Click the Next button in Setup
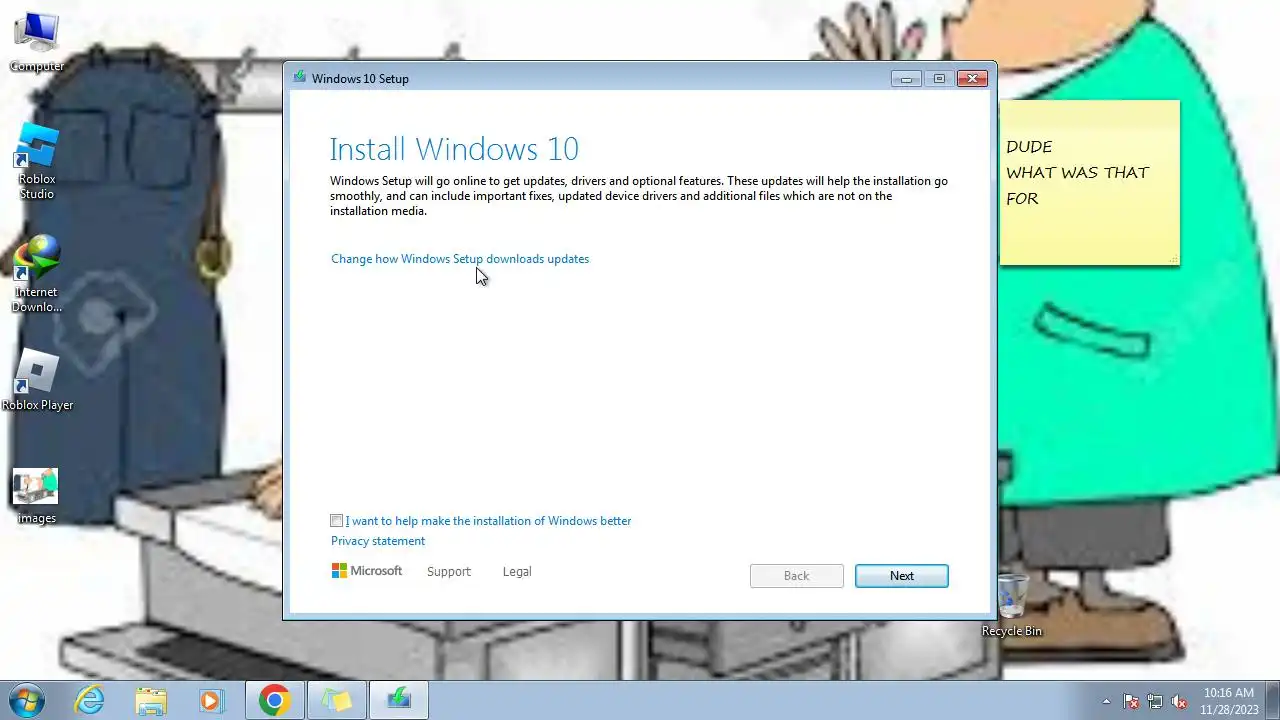1280x720 pixels. (x=902, y=576)
